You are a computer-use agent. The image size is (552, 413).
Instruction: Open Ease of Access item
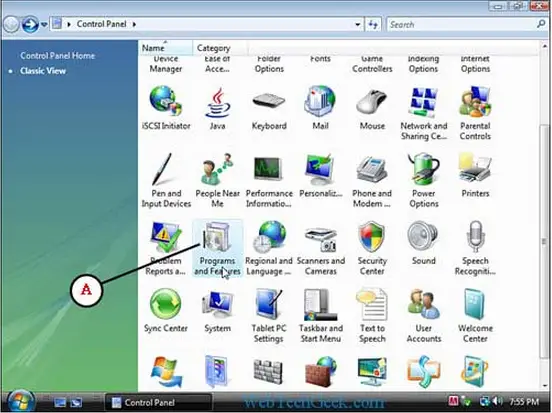217,64
